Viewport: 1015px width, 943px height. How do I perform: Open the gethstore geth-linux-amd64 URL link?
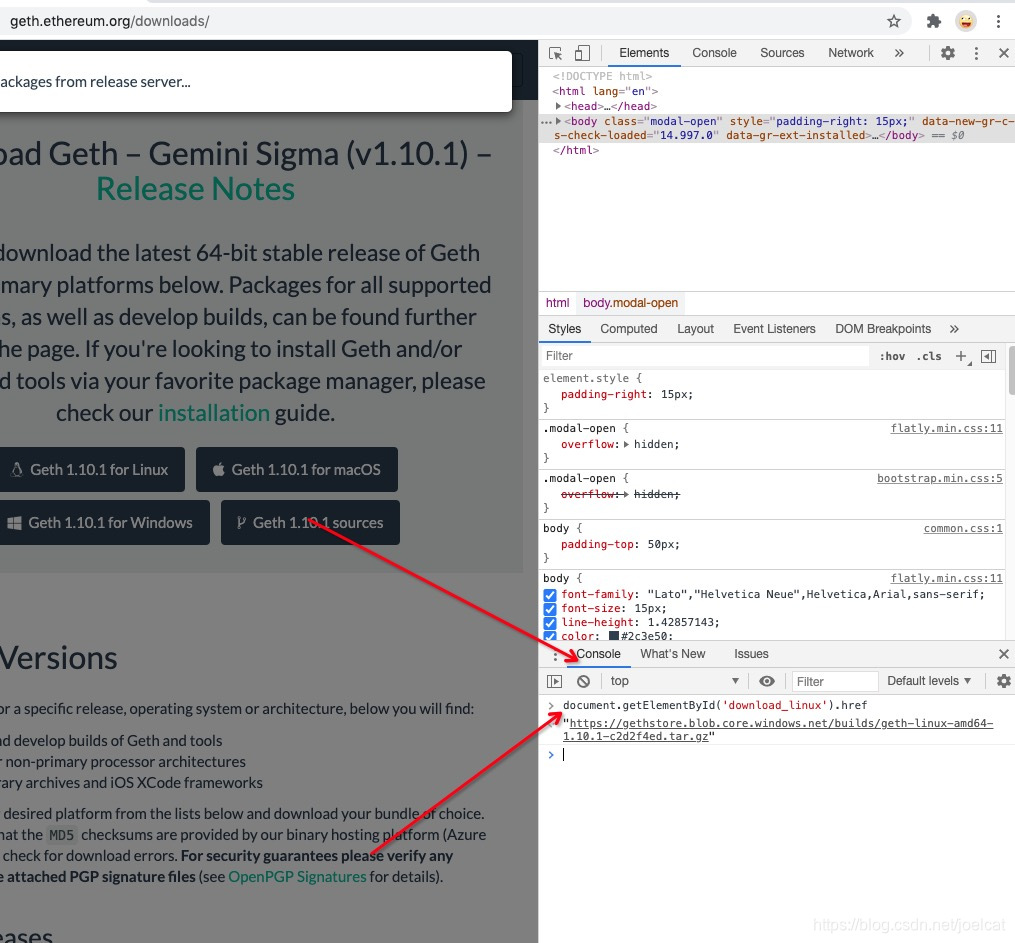[777, 729]
